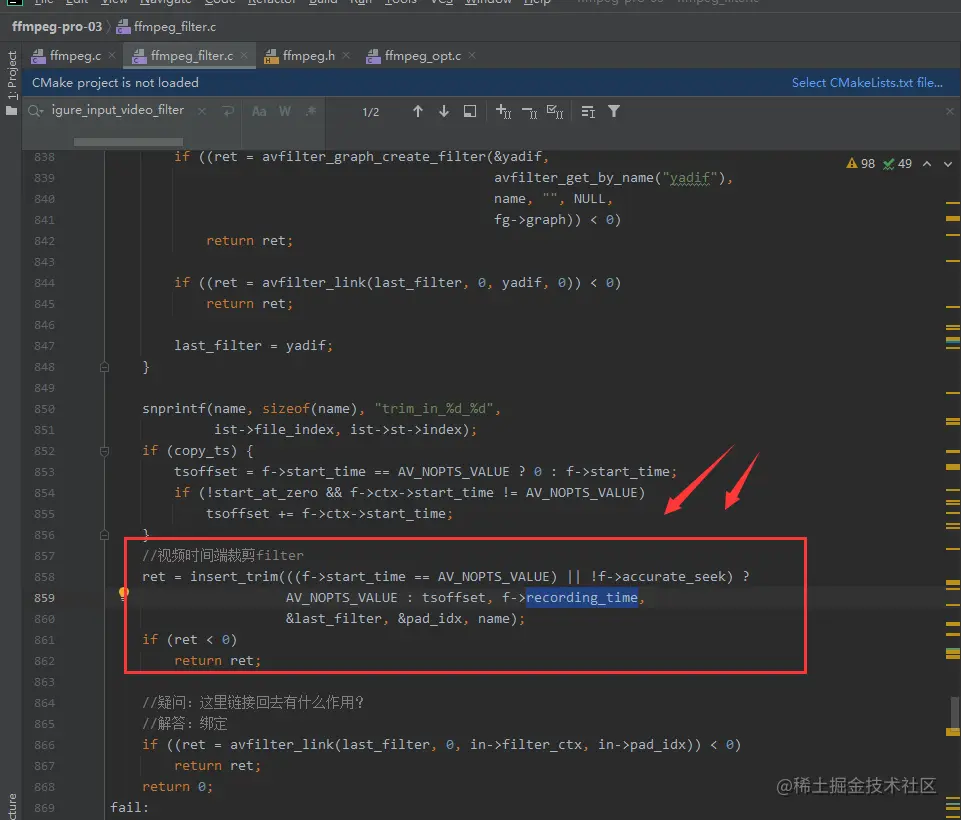Click the yellow intention lightbulb at line 859
The height and width of the screenshot is (820, 961).
click(124, 593)
